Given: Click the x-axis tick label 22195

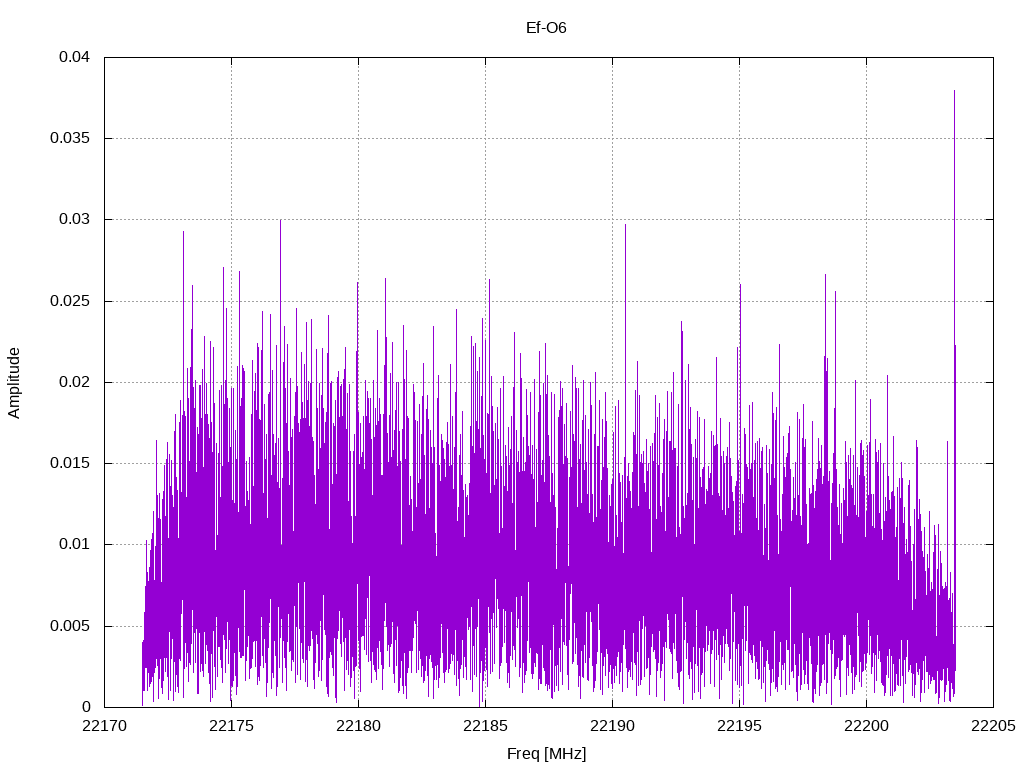Looking at the screenshot, I should coord(739,726).
